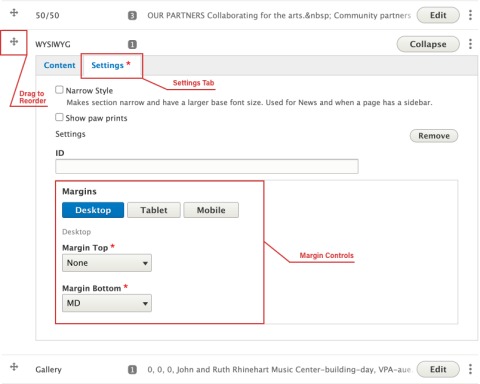Click Remove in the Settings section

tap(434, 136)
